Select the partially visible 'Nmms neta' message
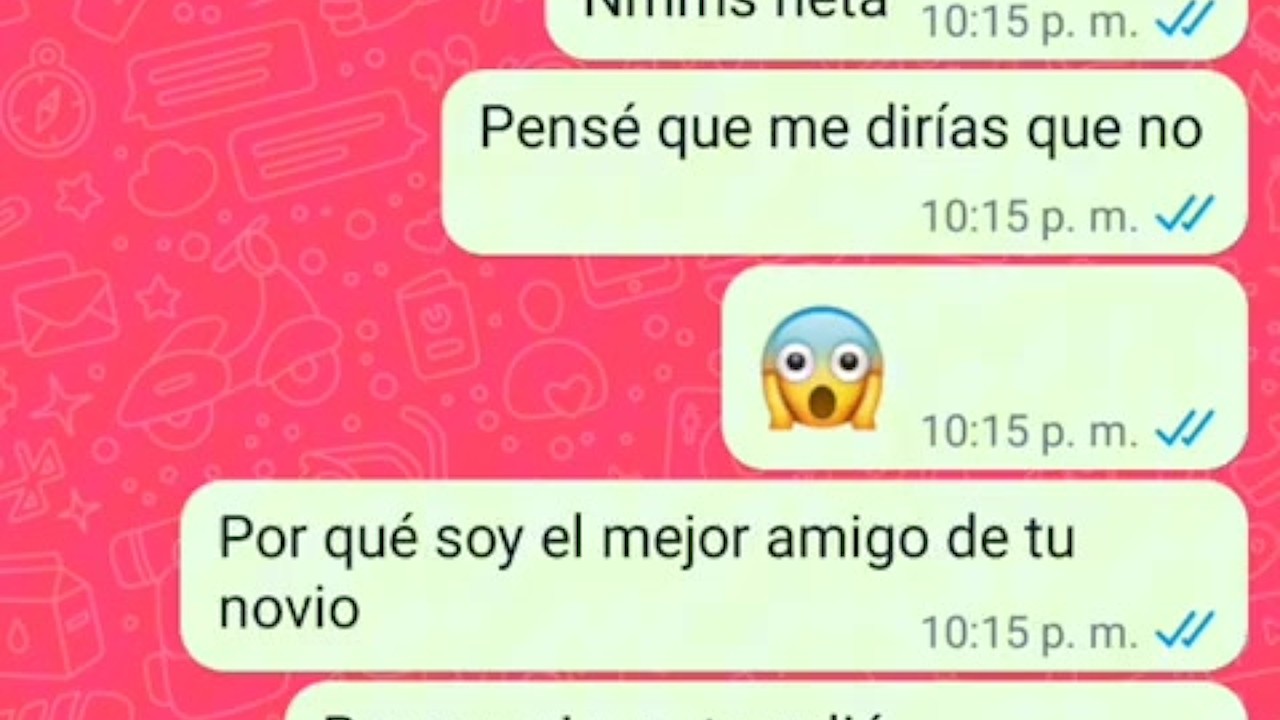This screenshot has height=720, width=1280. (897, 26)
